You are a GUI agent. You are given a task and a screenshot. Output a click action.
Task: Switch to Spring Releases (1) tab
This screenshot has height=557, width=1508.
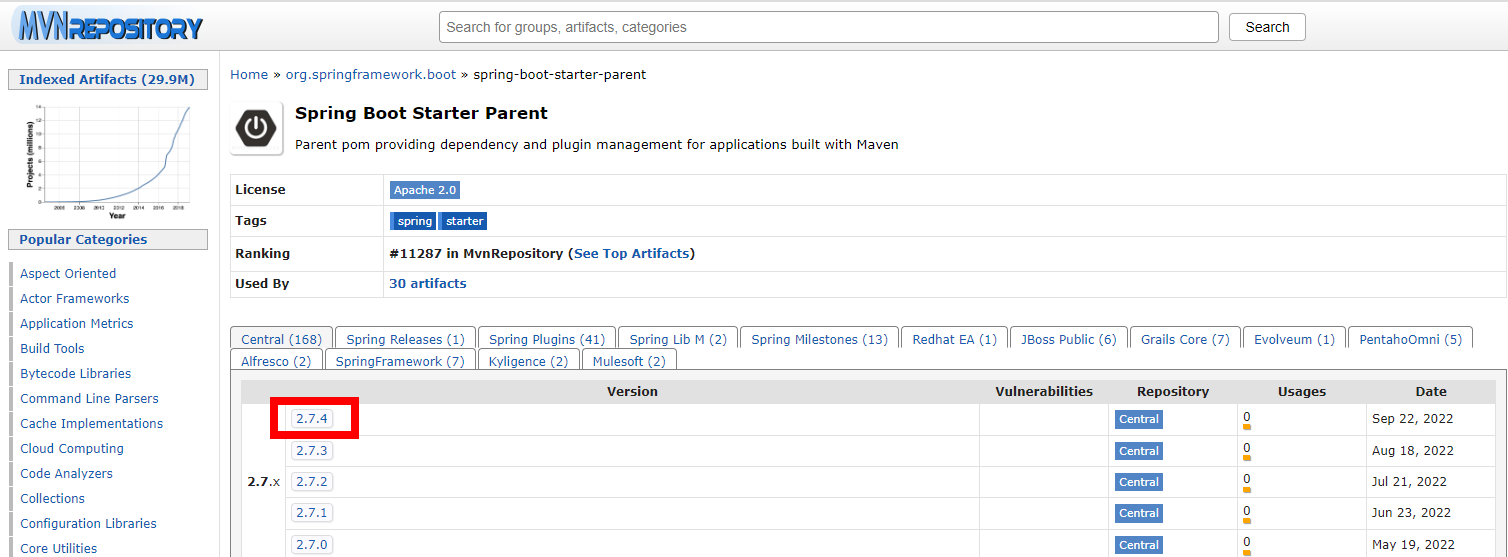pyautogui.click(x=405, y=339)
